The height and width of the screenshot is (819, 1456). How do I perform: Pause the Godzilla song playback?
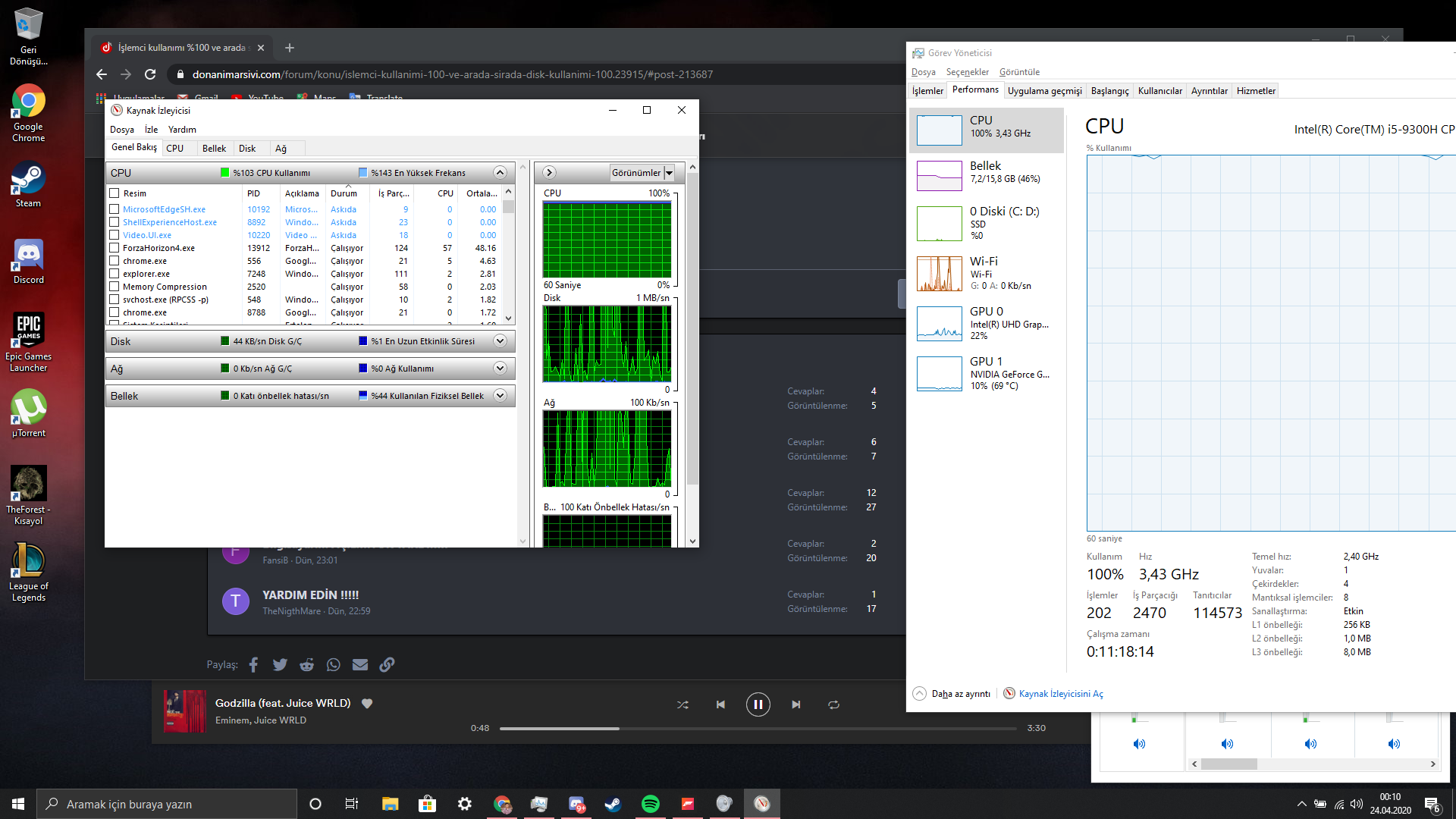point(758,704)
